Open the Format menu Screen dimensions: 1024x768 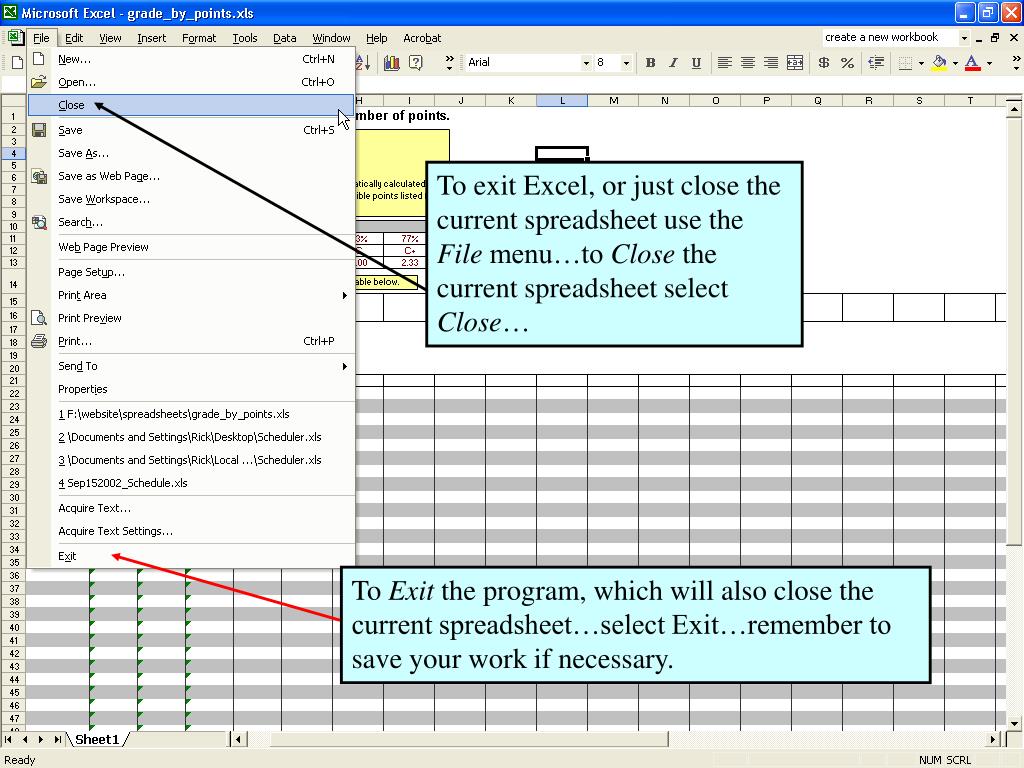(x=199, y=39)
